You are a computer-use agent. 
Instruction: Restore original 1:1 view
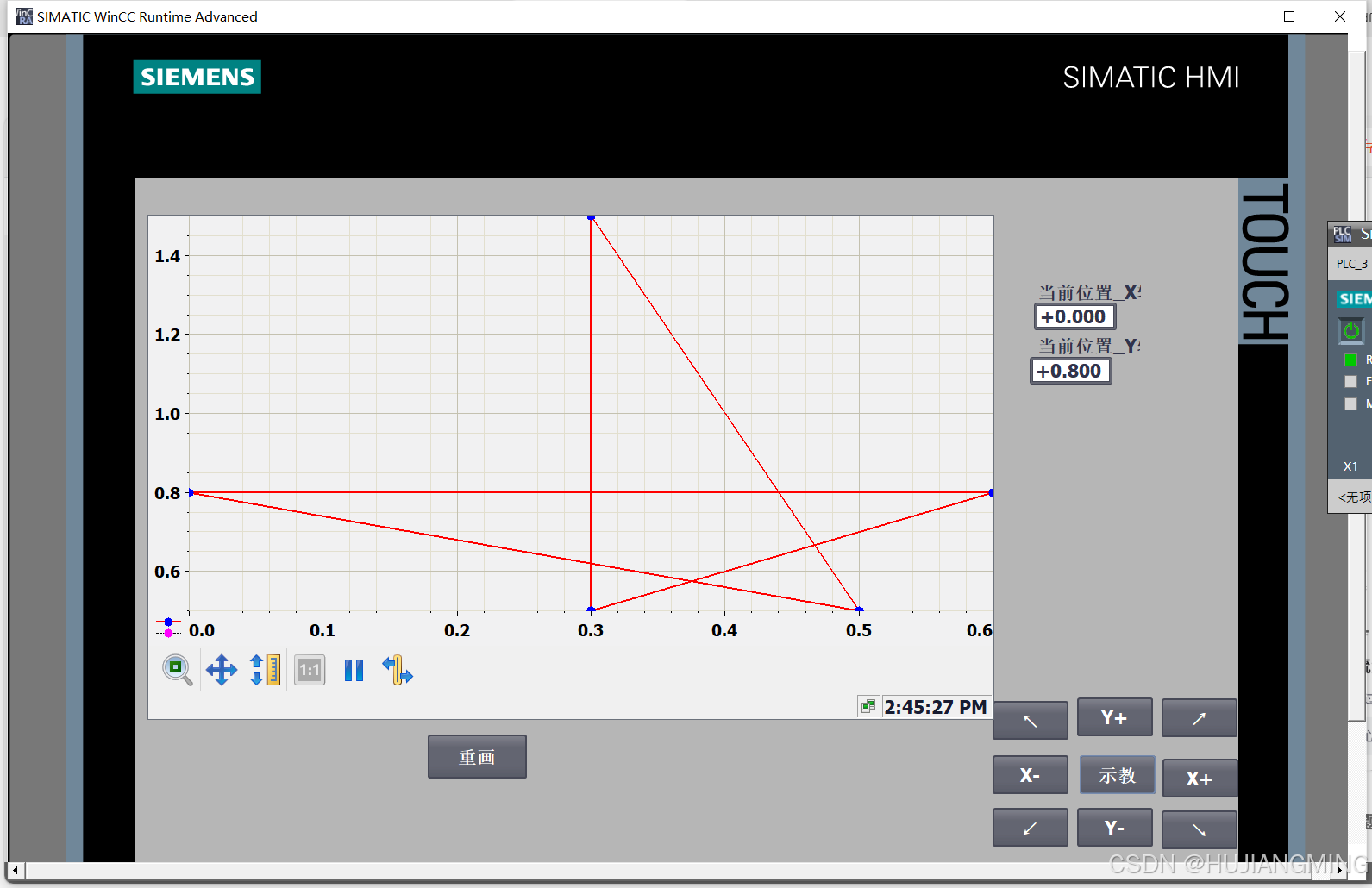coord(310,670)
